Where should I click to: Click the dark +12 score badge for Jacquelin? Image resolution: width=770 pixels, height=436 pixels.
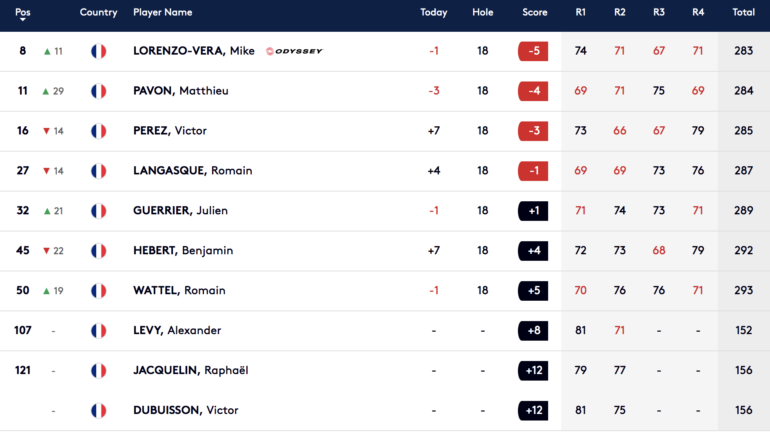[x=533, y=370]
